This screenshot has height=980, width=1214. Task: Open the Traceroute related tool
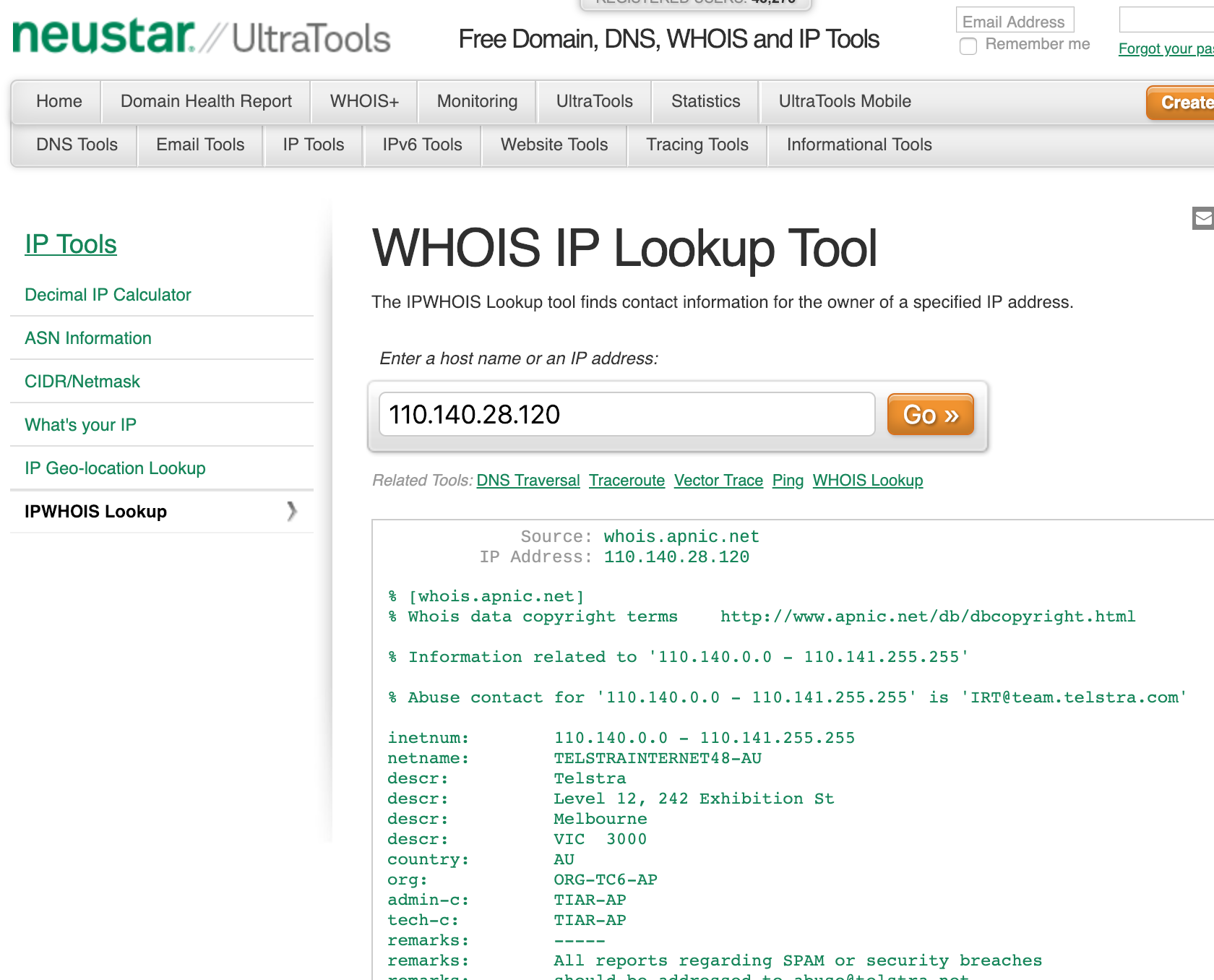(x=627, y=480)
